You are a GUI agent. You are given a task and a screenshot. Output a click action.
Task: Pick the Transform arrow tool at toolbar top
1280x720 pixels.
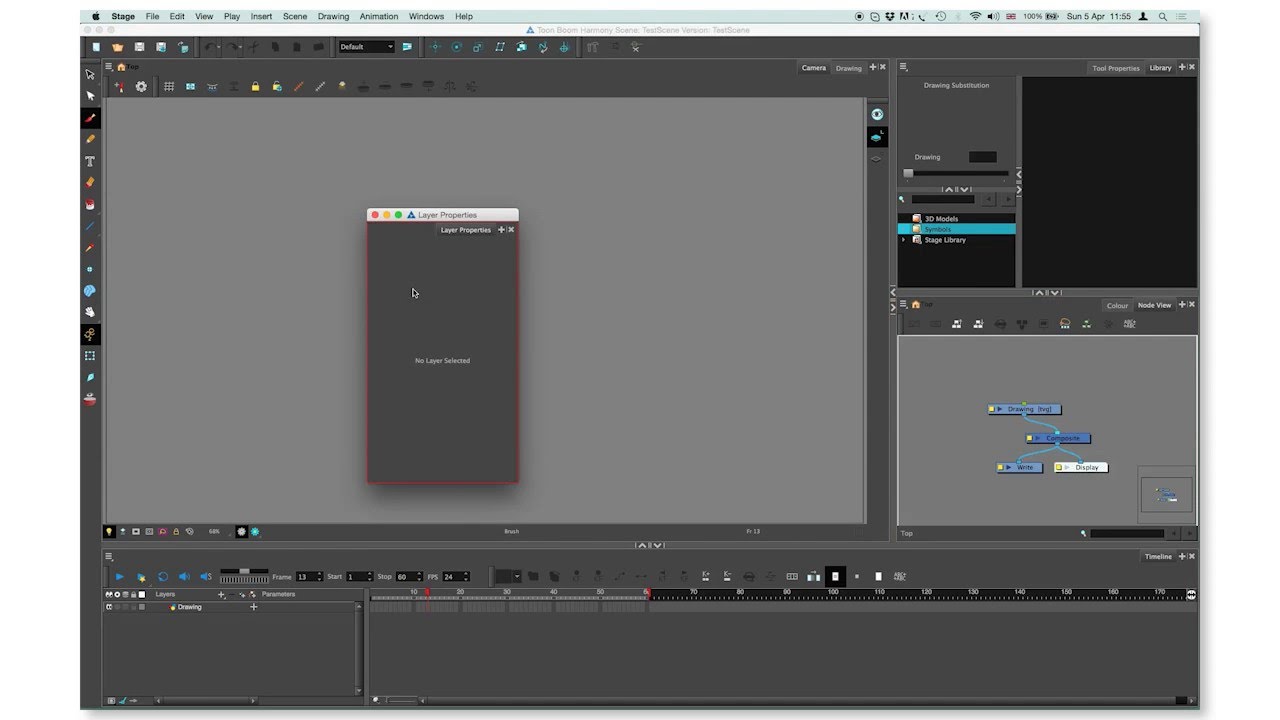(90, 75)
